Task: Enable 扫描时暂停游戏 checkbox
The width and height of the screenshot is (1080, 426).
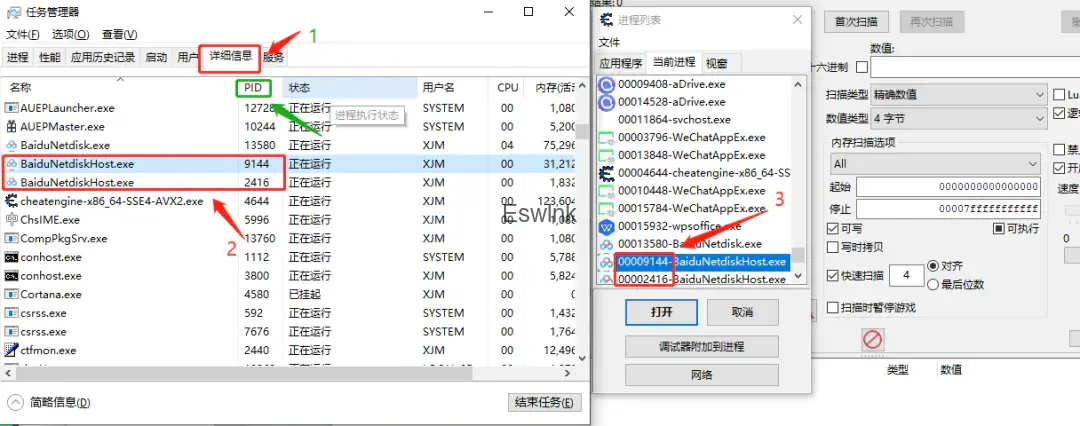Action: [x=833, y=308]
